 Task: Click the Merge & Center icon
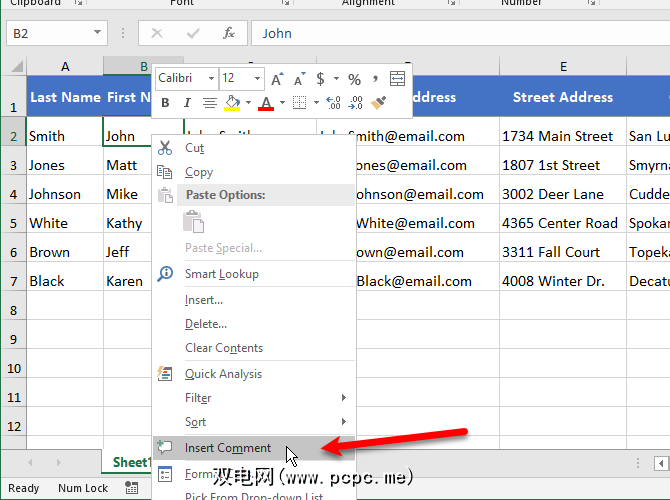[x=397, y=79]
